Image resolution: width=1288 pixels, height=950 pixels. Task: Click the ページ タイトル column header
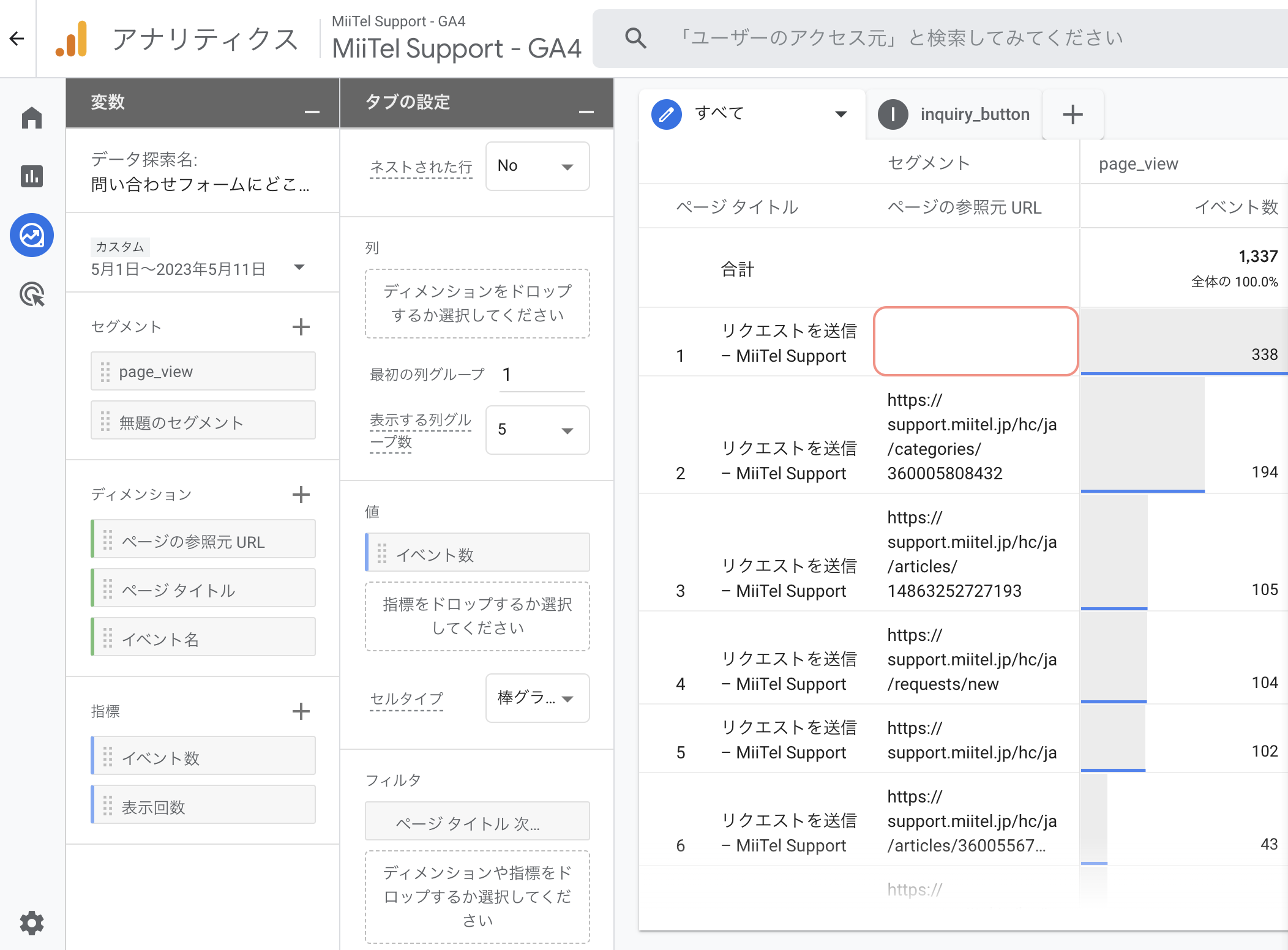point(736,208)
